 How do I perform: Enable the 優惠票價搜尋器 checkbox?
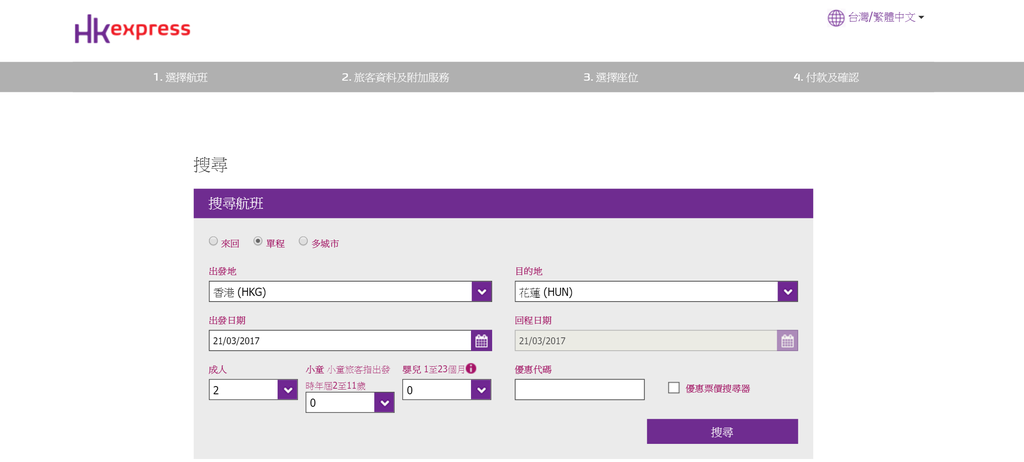pos(674,388)
